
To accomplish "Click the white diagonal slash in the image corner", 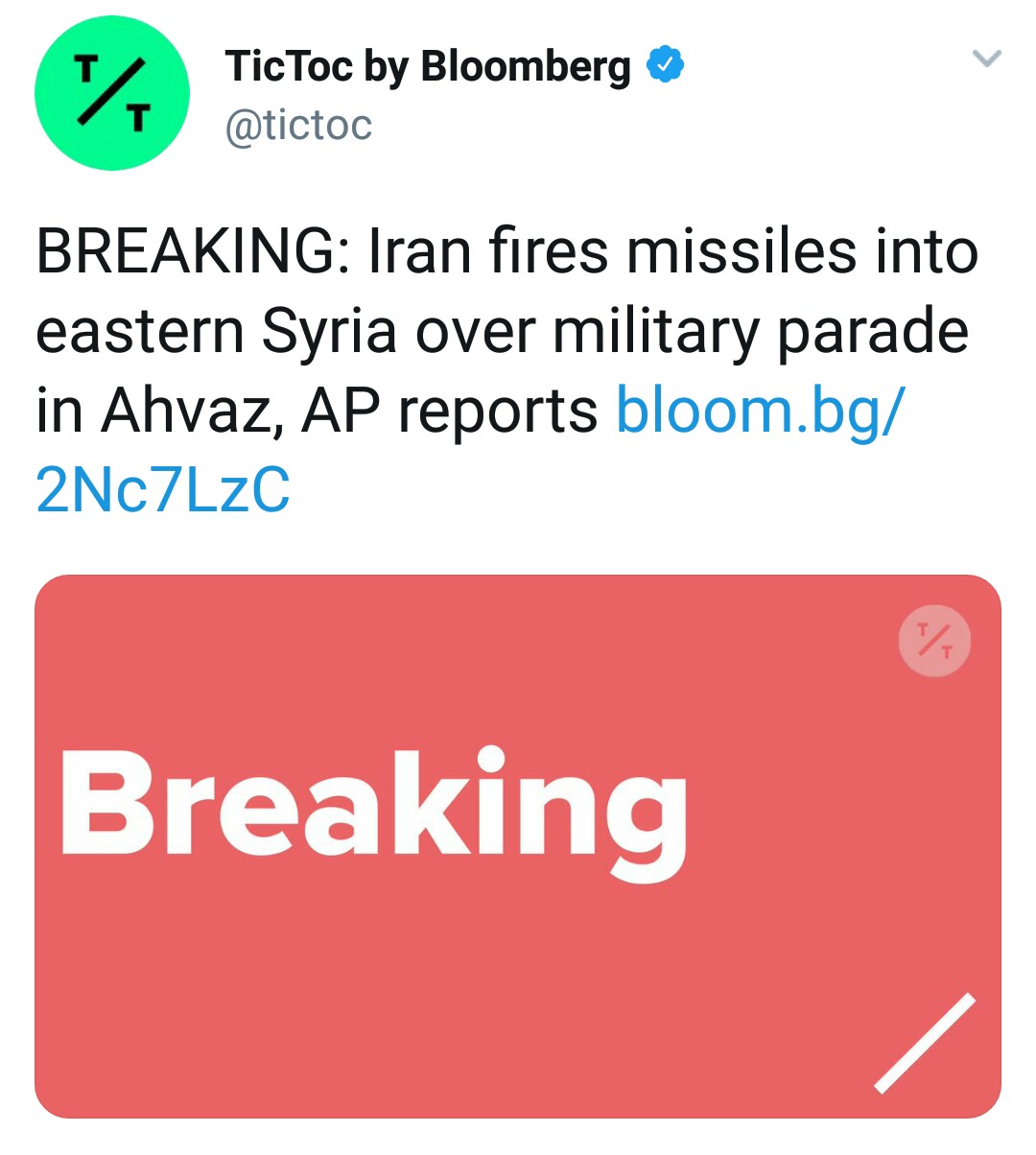I will point(925,1043).
